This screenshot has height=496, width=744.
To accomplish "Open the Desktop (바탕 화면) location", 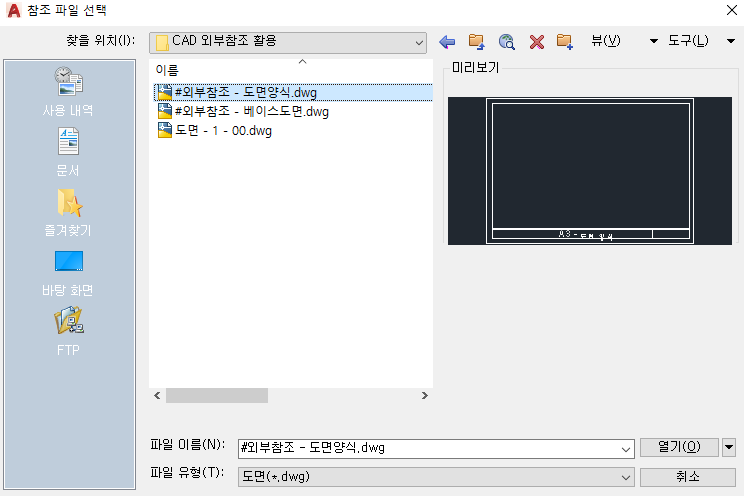I will coord(68,273).
